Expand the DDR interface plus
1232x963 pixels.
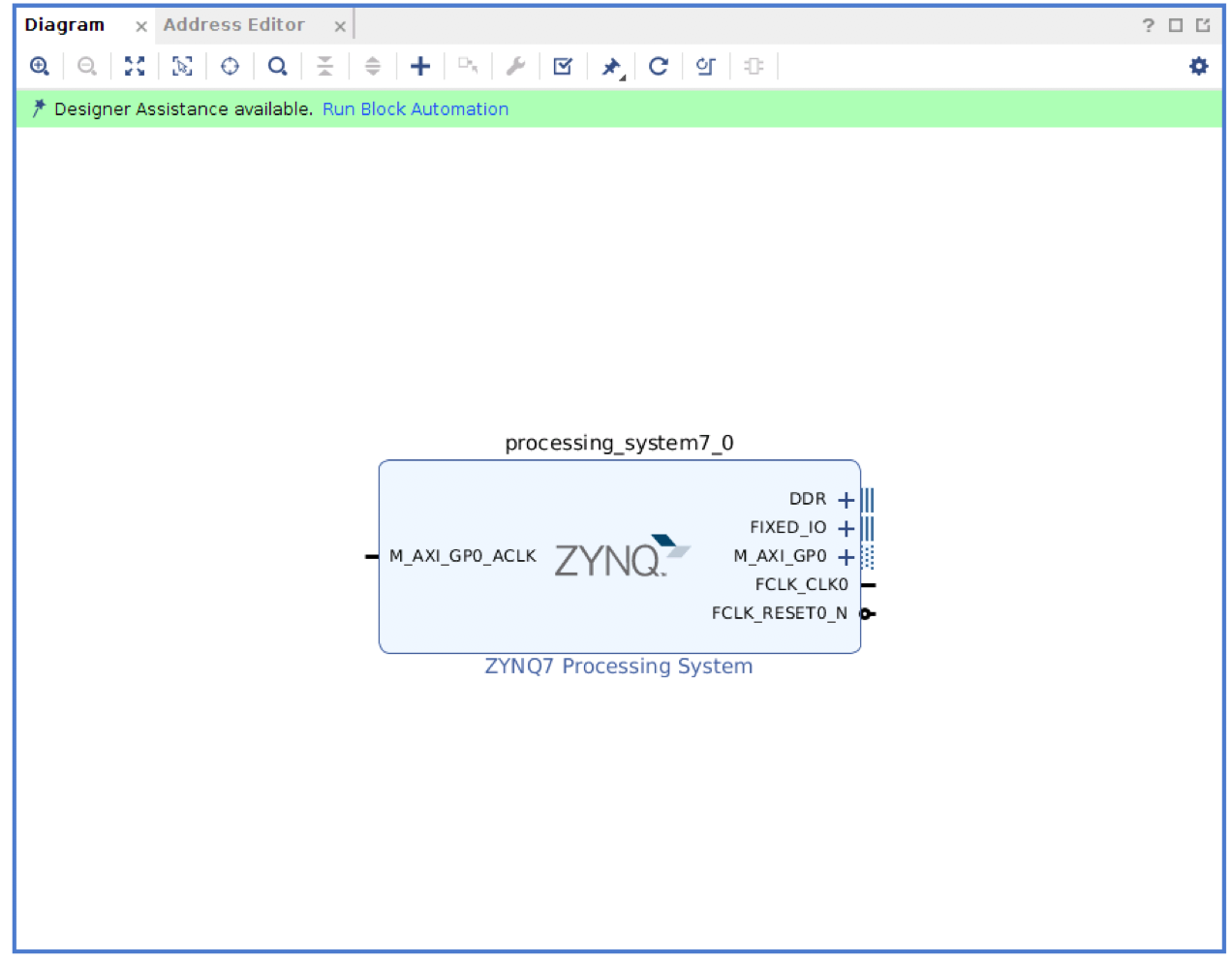coord(846,500)
